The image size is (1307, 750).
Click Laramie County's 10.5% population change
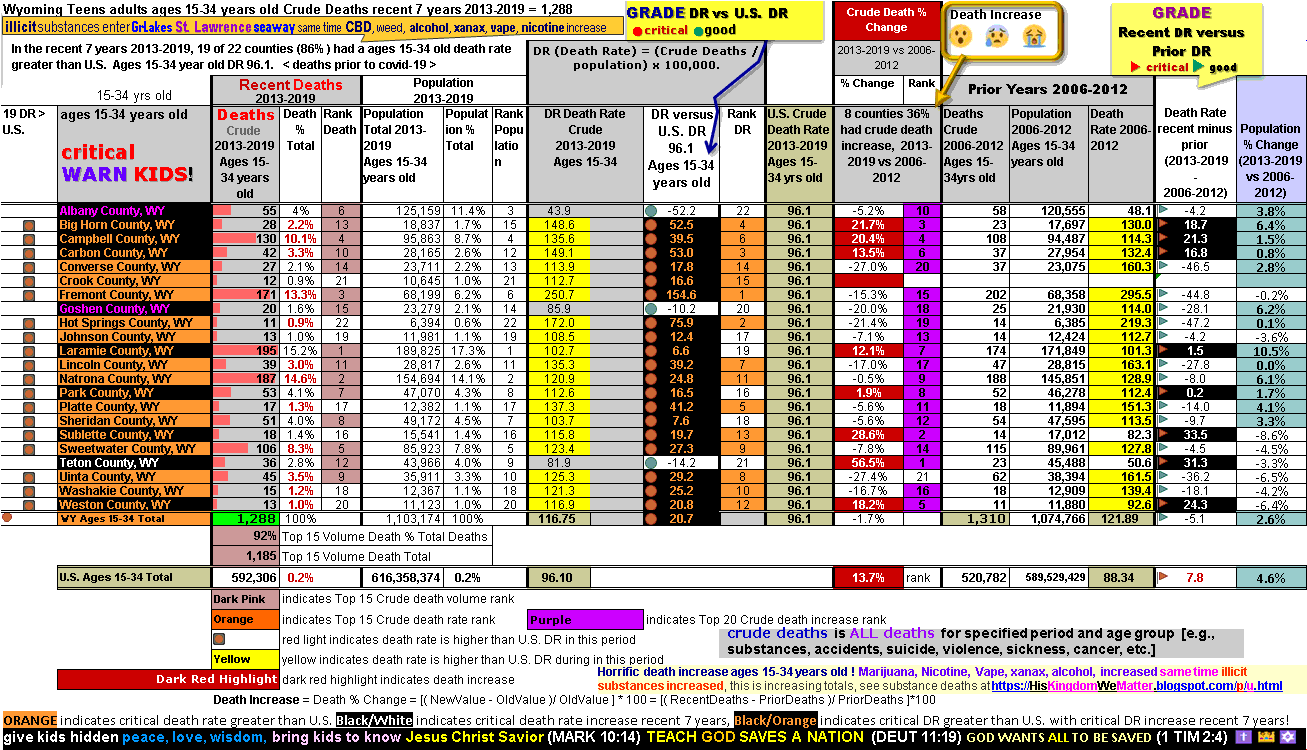pyautogui.click(x=1270, y=351)
